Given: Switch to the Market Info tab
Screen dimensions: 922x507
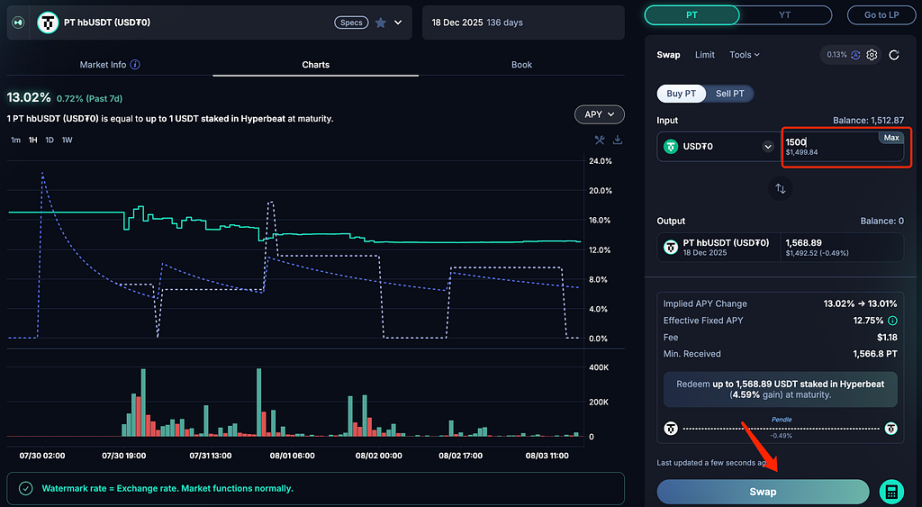Looking at the screenshot, I should pyautogui.click(x=103, y=65).
